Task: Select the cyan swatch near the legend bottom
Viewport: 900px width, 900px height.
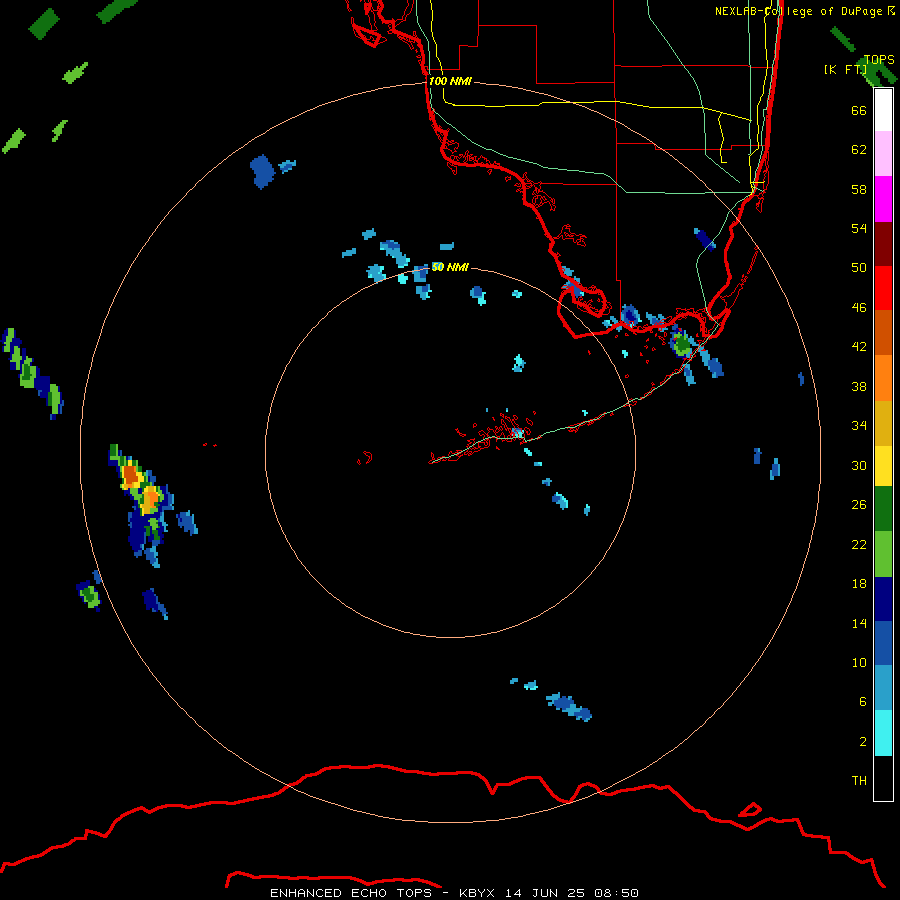Action: (x=883, y=733)
